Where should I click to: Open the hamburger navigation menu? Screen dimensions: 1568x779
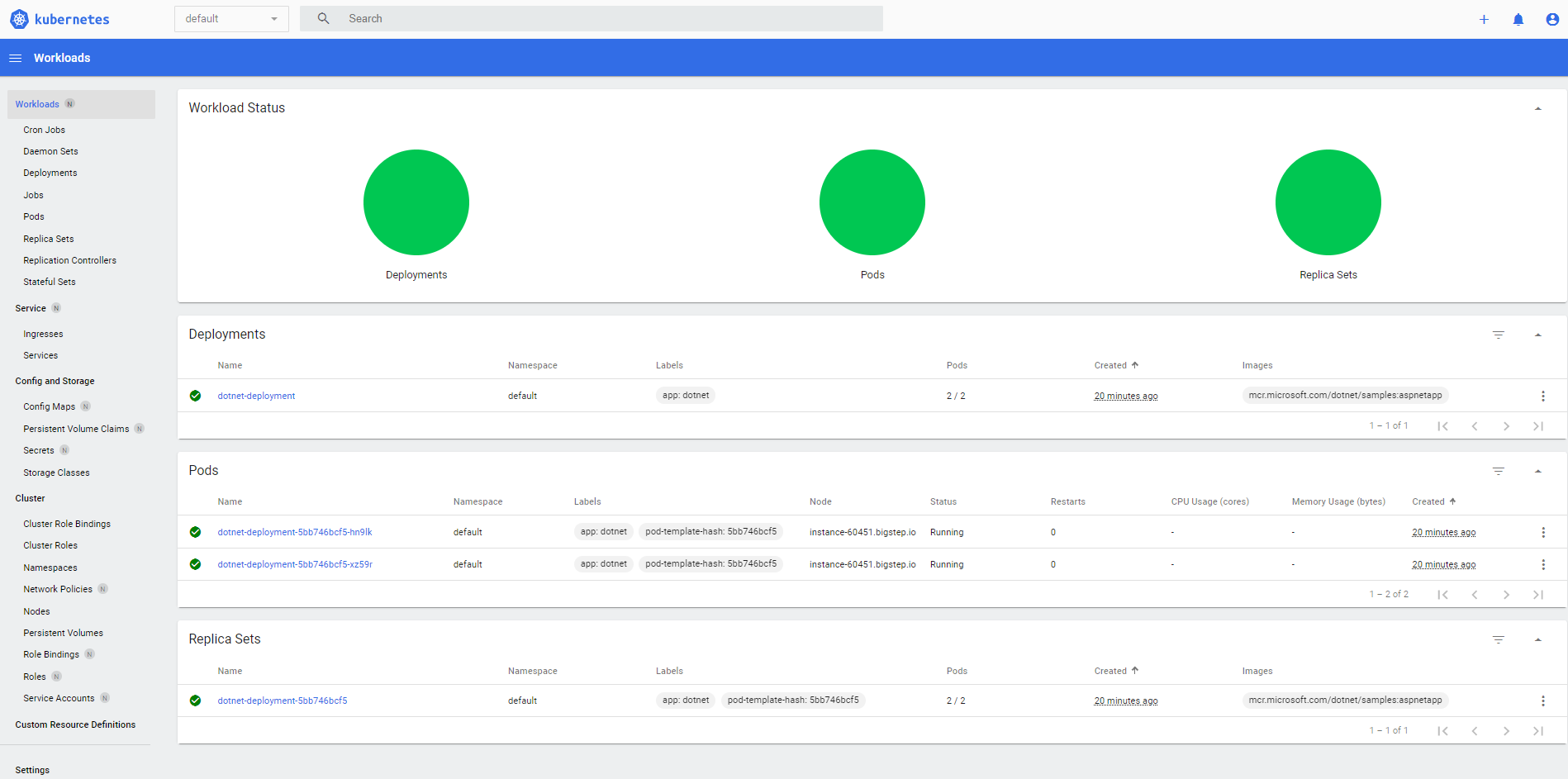point(15,58)
